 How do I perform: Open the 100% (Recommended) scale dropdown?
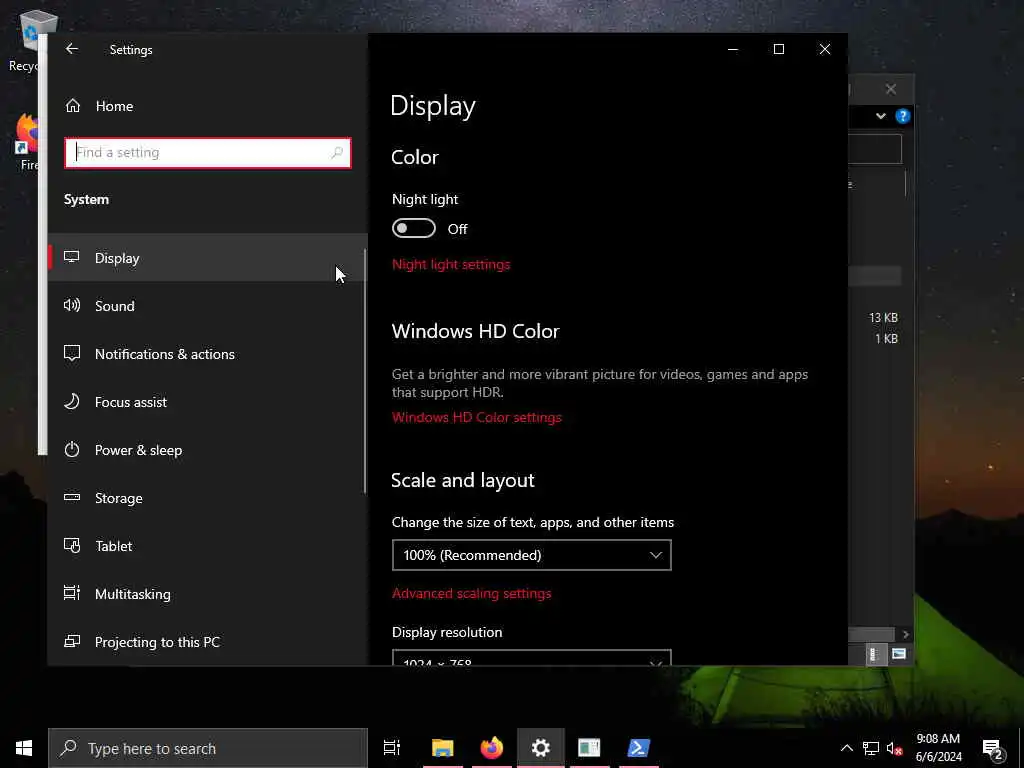pyautogui.click(x=532, y=555)
